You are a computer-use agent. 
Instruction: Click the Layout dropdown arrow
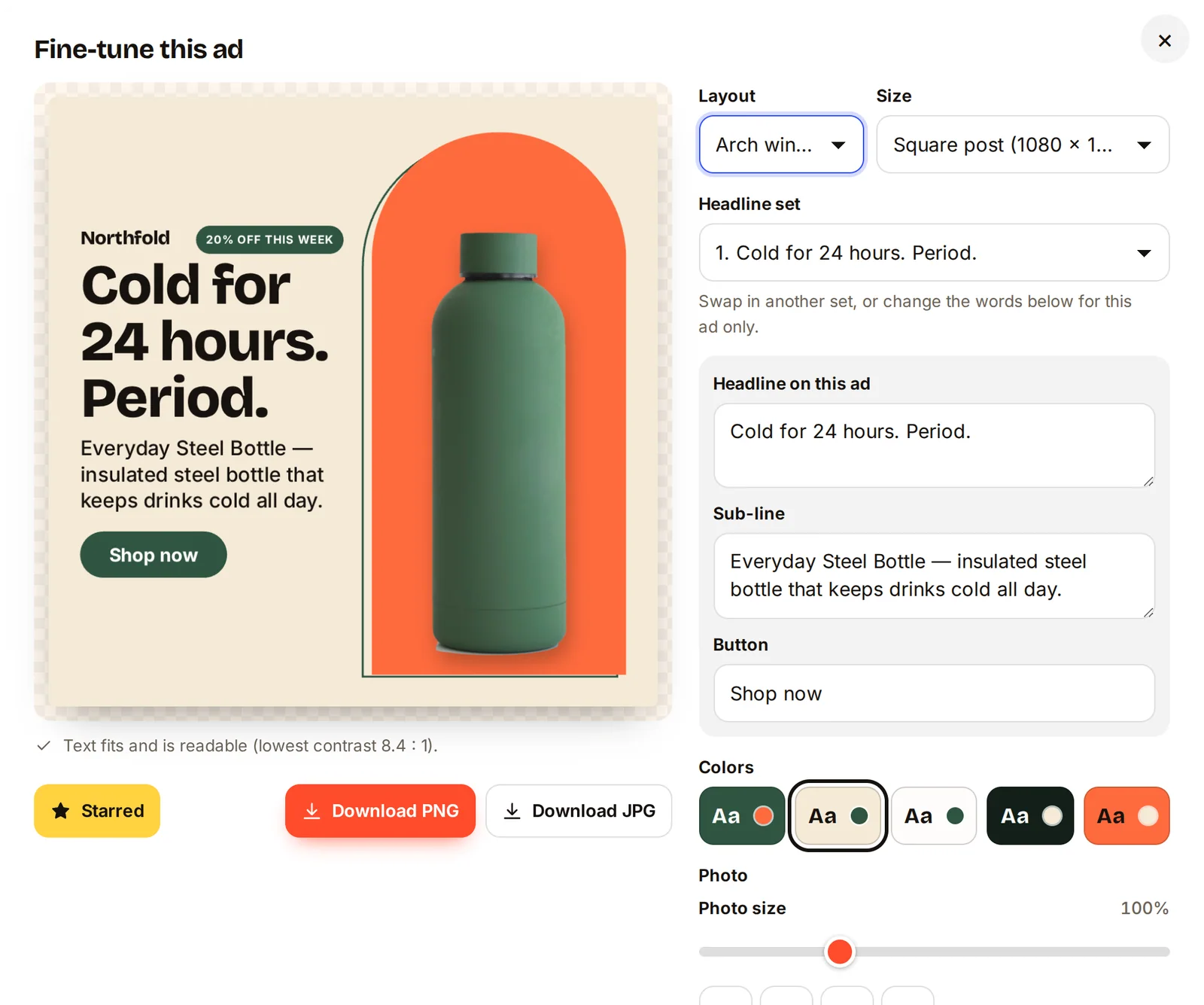point(838,145)
